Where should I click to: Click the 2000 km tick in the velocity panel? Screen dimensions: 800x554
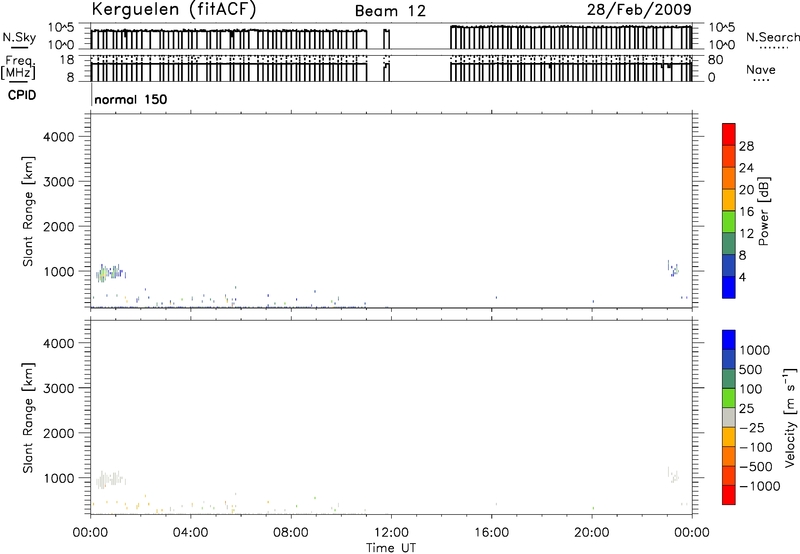pyautogui.click(x=58, y=433)
